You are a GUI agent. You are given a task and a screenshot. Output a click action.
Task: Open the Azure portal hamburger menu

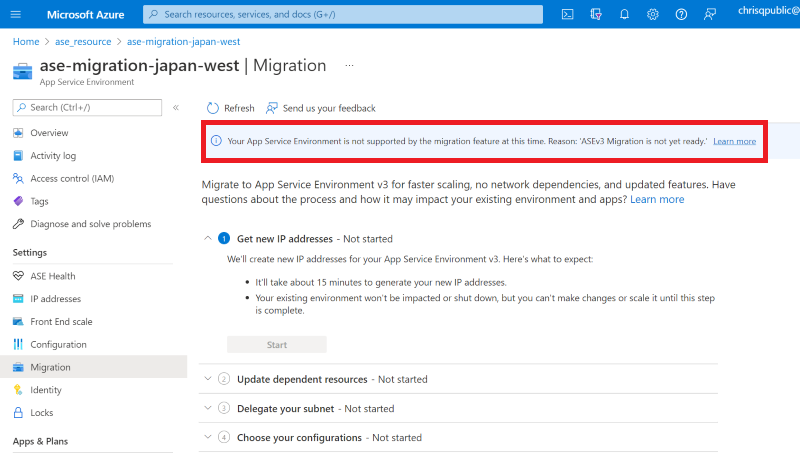tap(16, 14)
